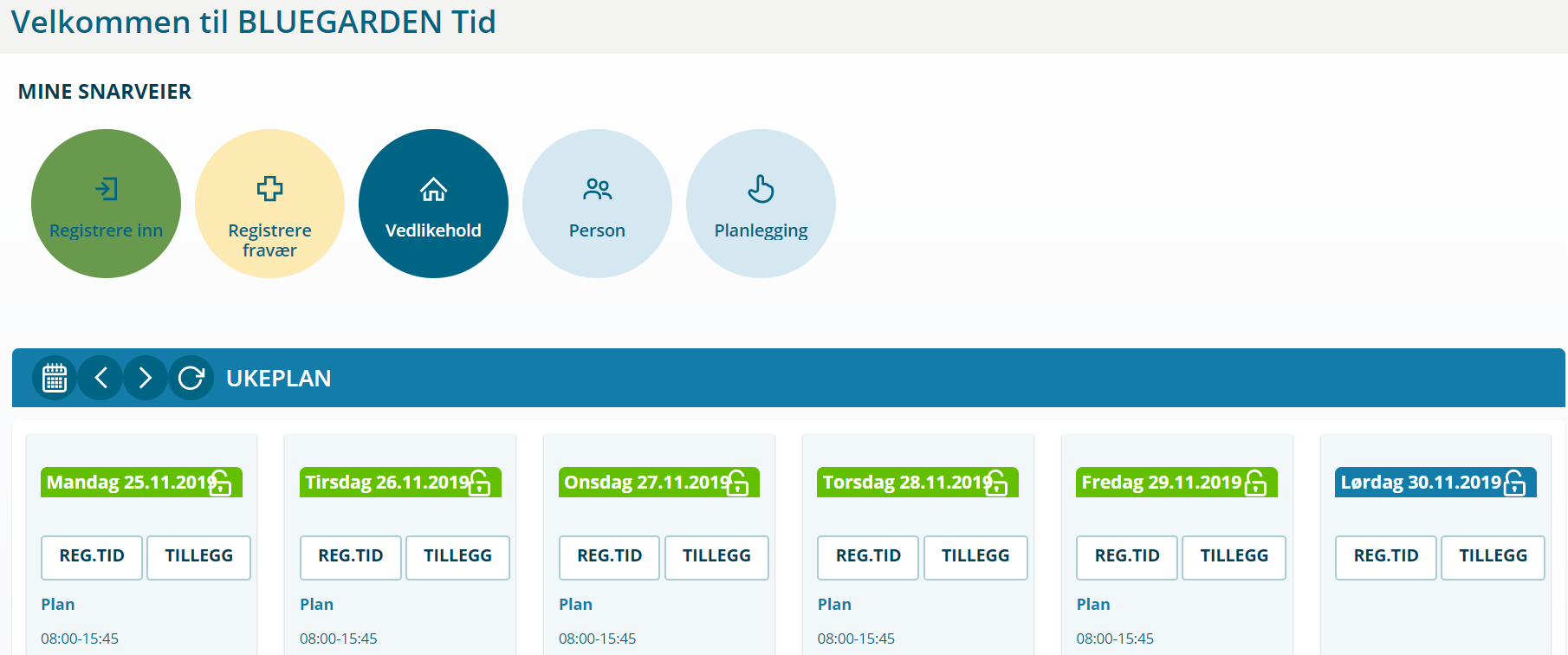Click the MINE SNARVEIER heading

[x=105, y=92]
